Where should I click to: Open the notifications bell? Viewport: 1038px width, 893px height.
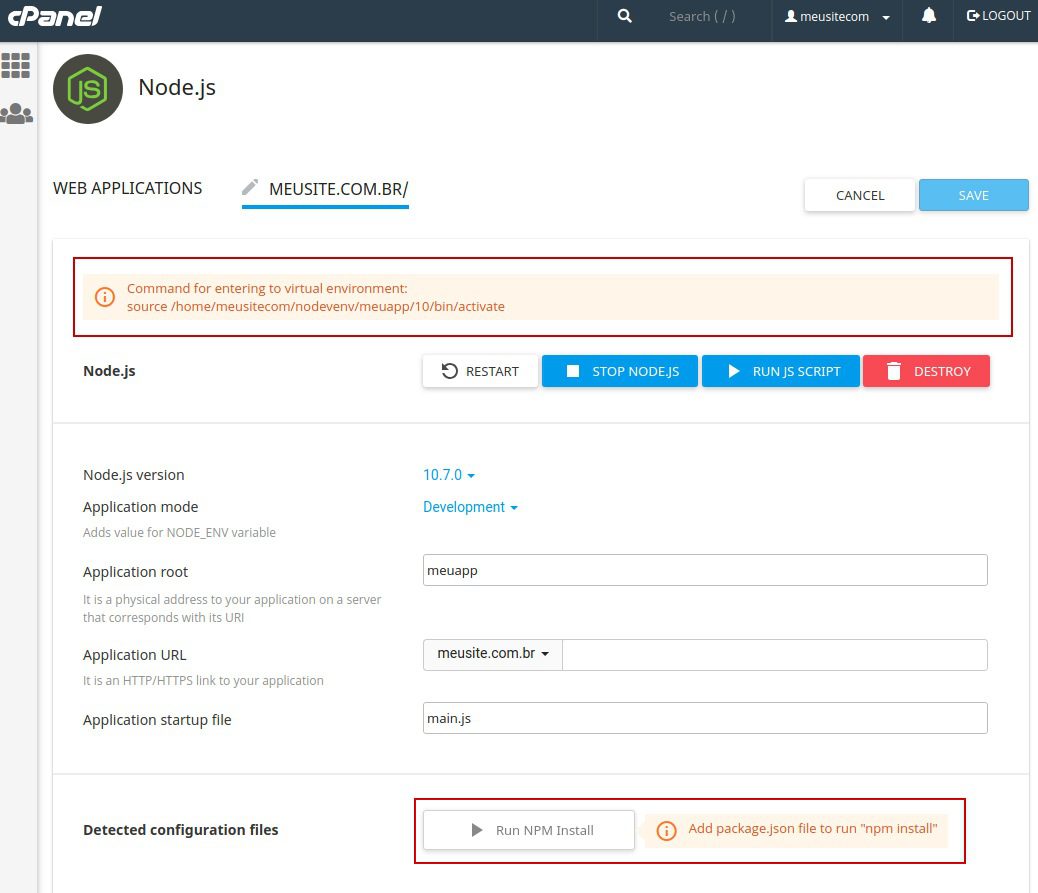click(x=929, y=17)
